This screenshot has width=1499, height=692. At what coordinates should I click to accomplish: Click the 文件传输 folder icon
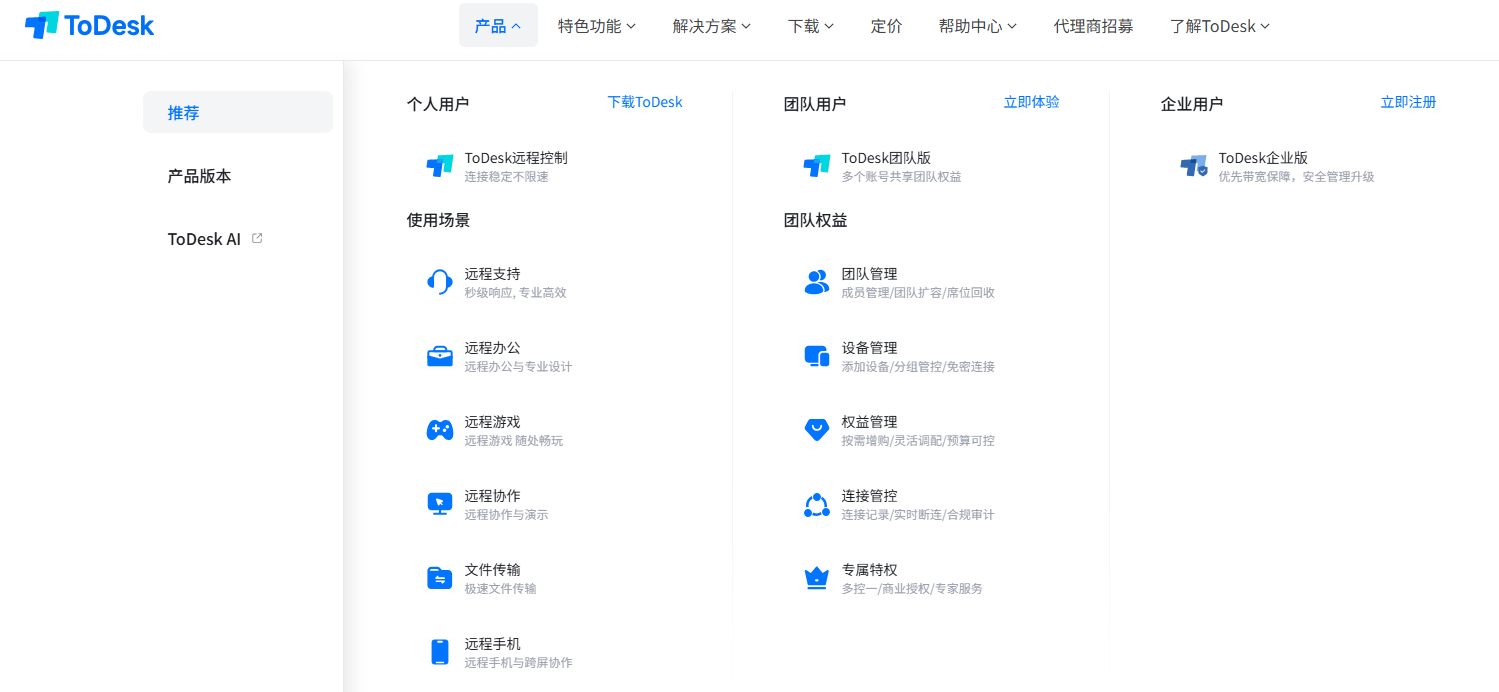(440, 578)
